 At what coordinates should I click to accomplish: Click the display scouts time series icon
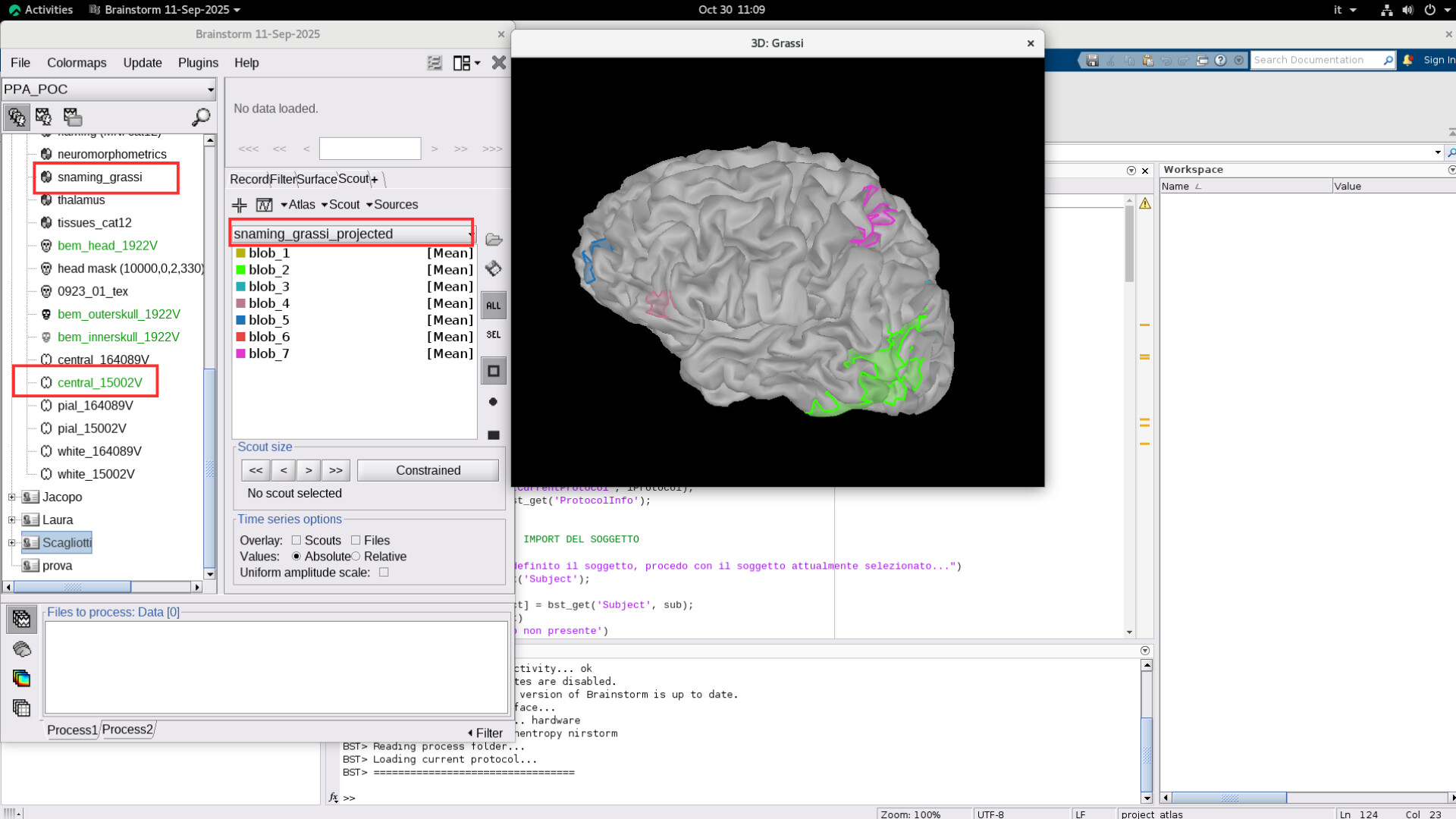pos(264,205)
